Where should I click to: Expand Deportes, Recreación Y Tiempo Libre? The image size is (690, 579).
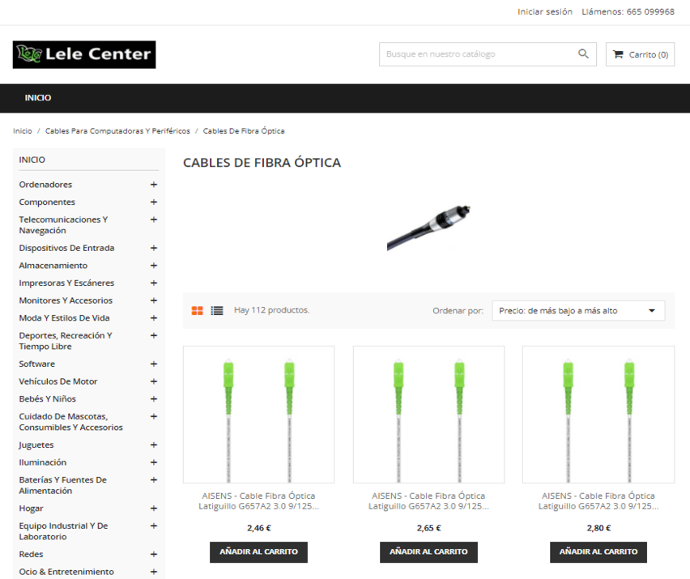(154, 335)
